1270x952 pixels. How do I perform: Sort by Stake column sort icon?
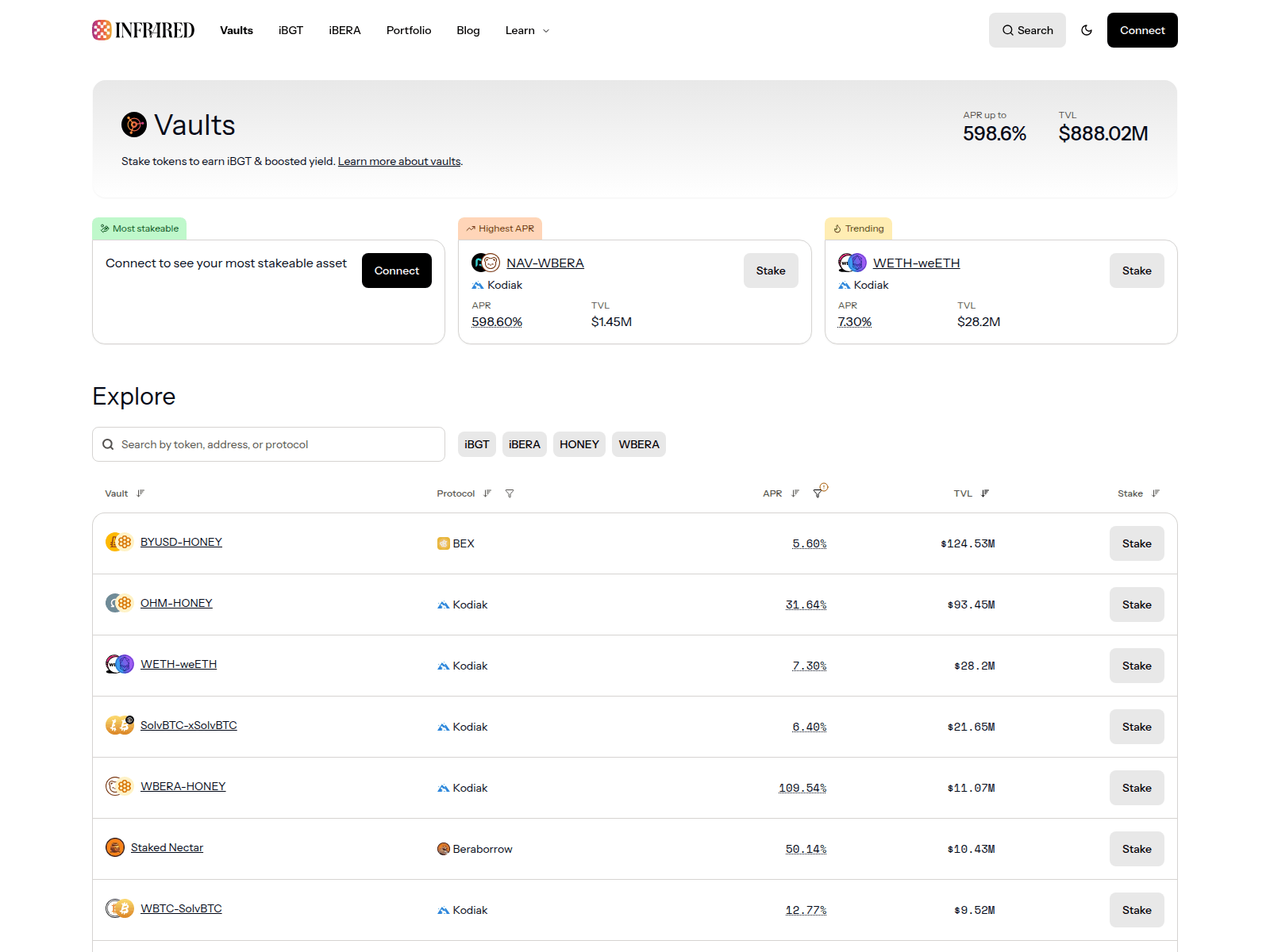coord(1156,493)
